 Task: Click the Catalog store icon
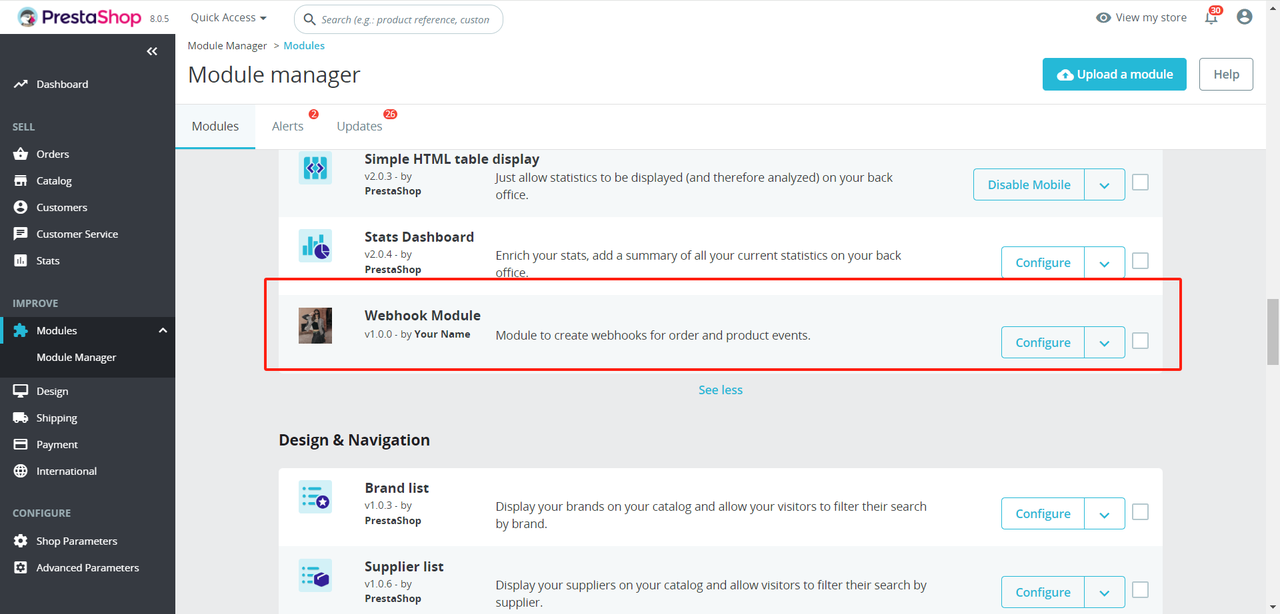click(x=20, y=181)
